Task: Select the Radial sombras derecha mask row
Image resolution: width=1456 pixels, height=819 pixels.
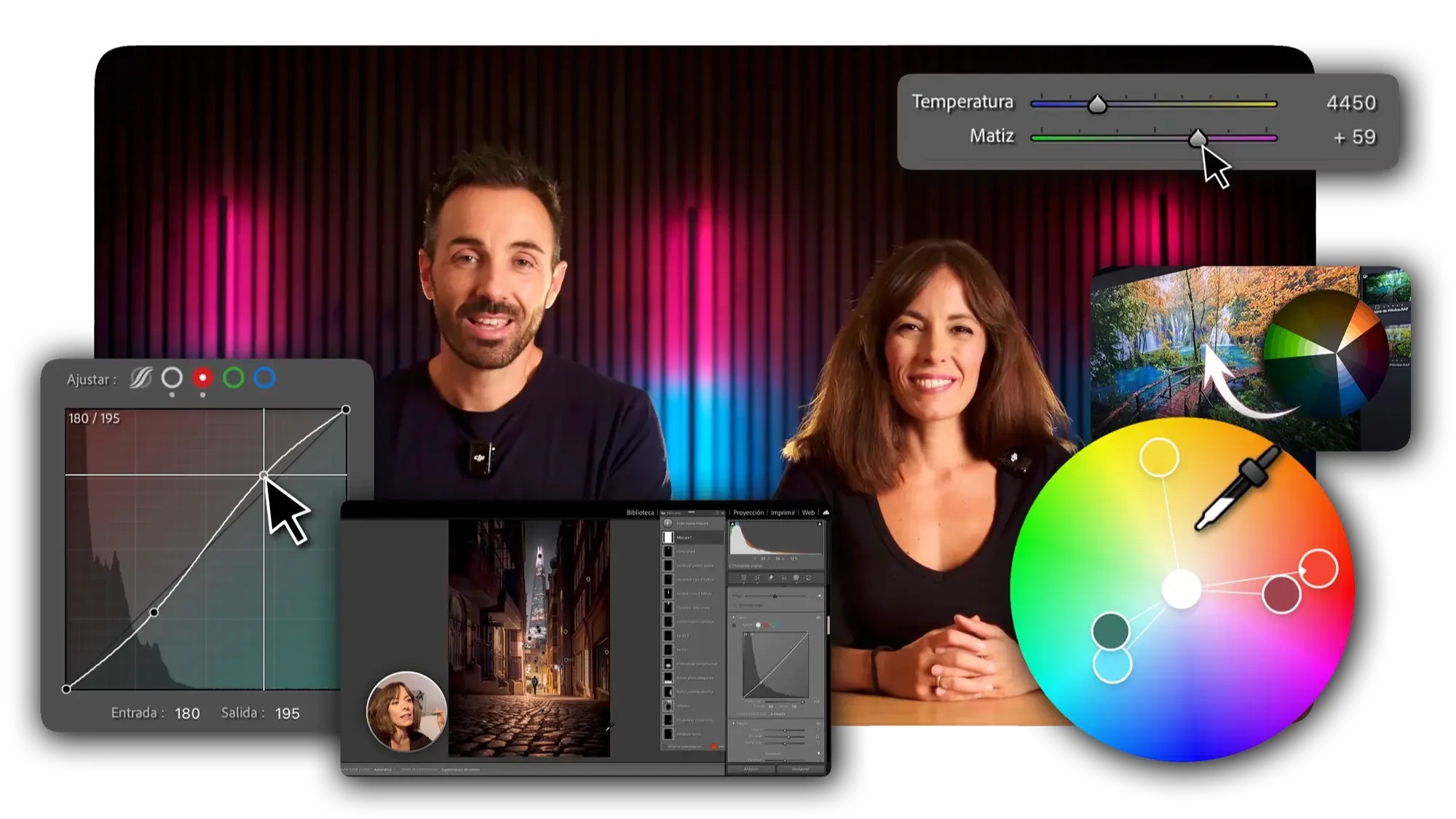Action: [693, 692]
